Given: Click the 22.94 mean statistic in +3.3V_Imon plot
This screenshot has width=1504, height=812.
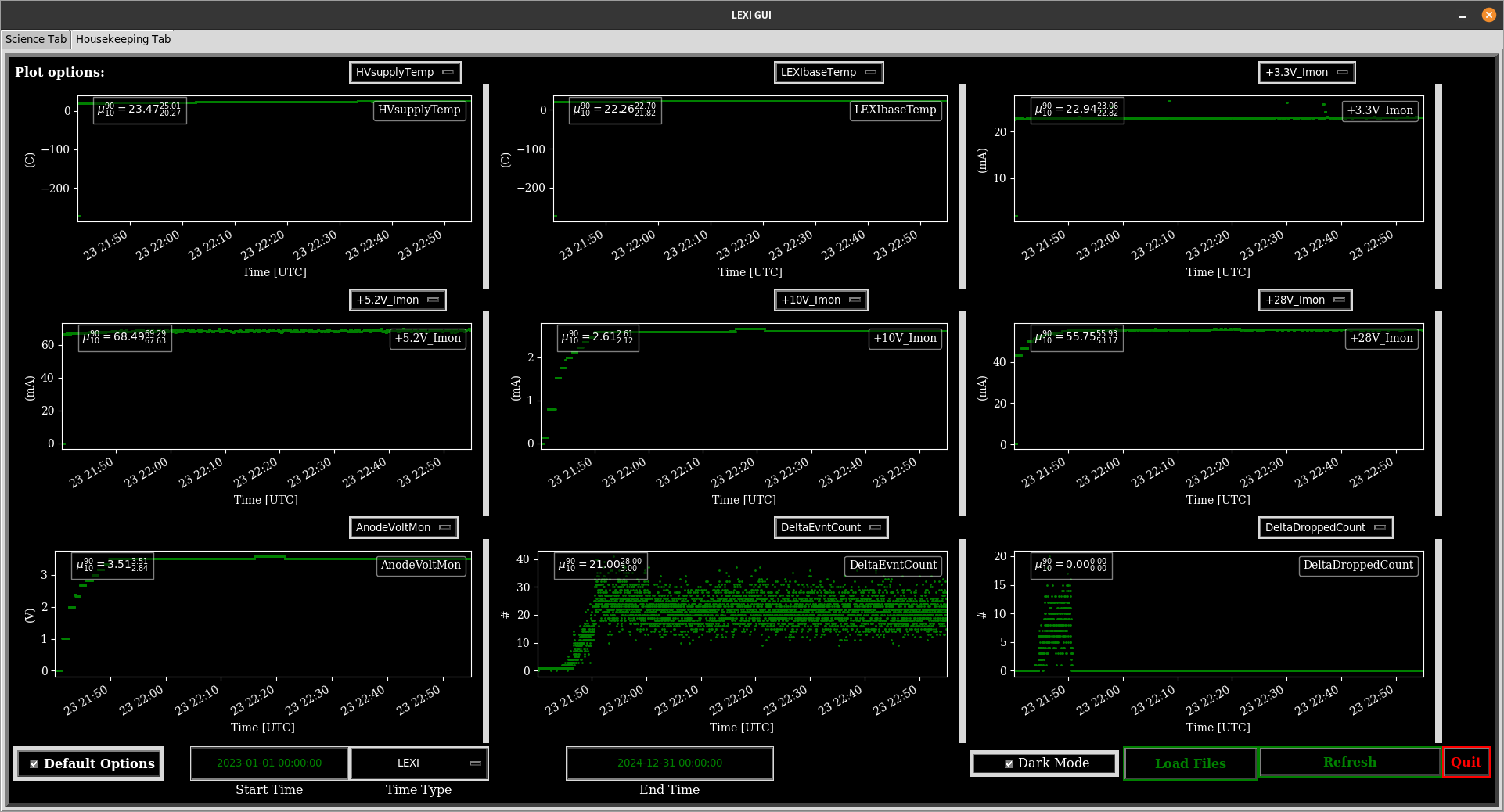Looking at the screenshot, I should [1078, 110].
